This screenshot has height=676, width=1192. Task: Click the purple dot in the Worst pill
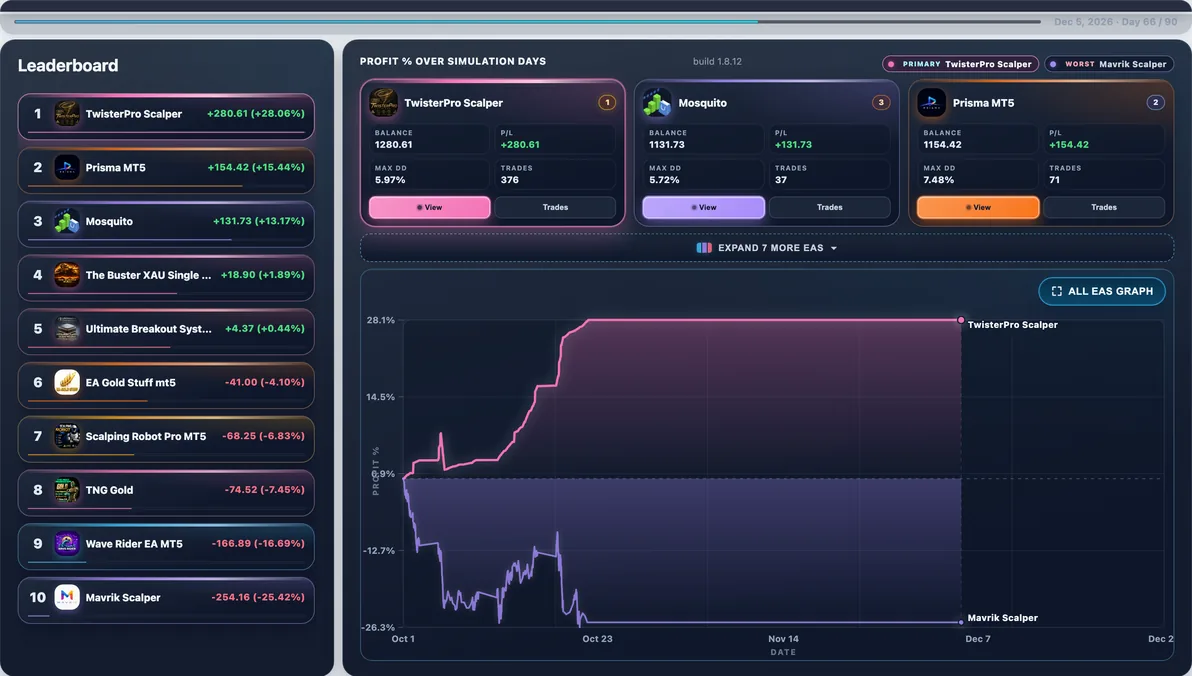point(1053,65)
